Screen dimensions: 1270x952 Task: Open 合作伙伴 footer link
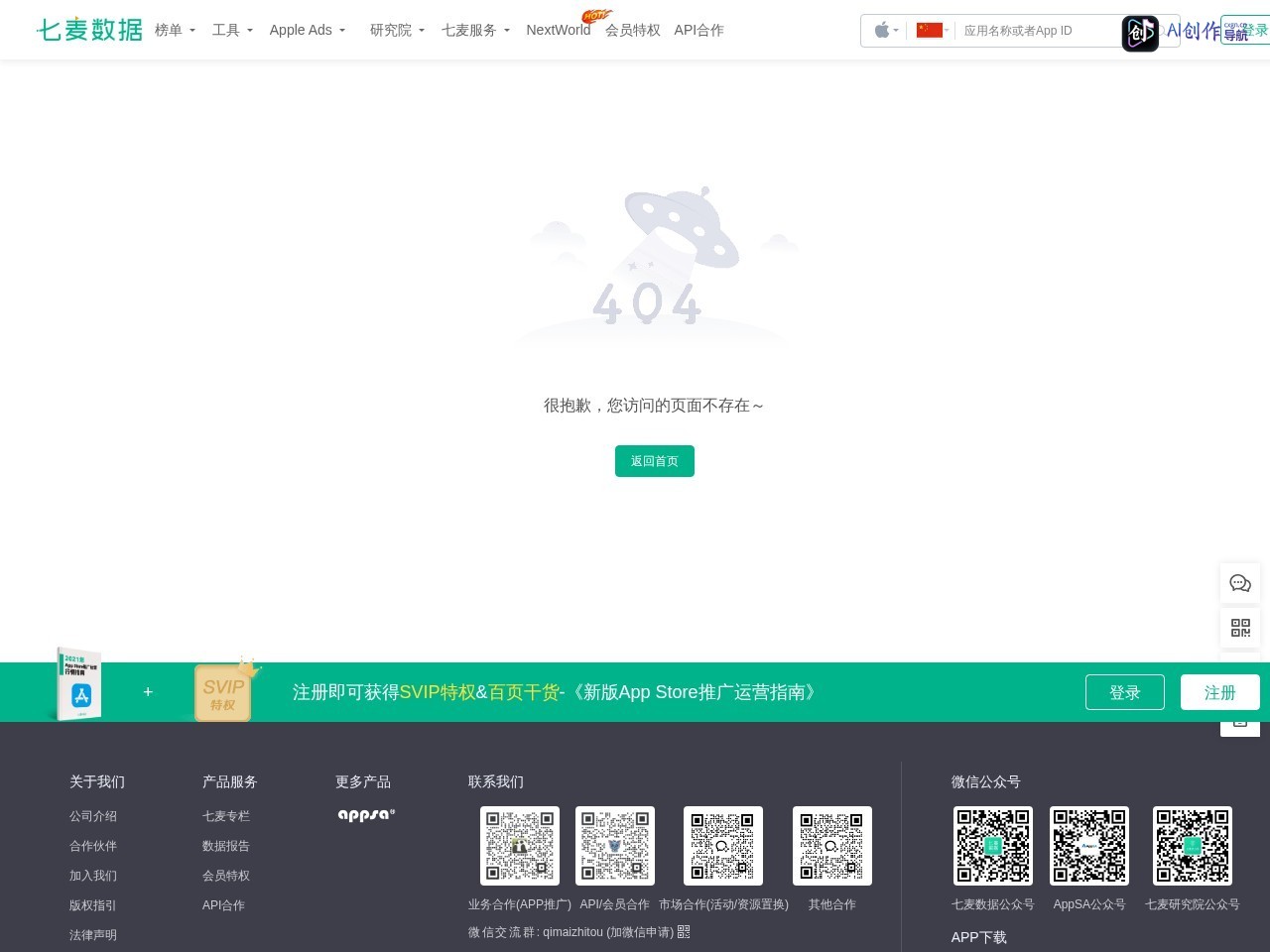click(93, 846)
